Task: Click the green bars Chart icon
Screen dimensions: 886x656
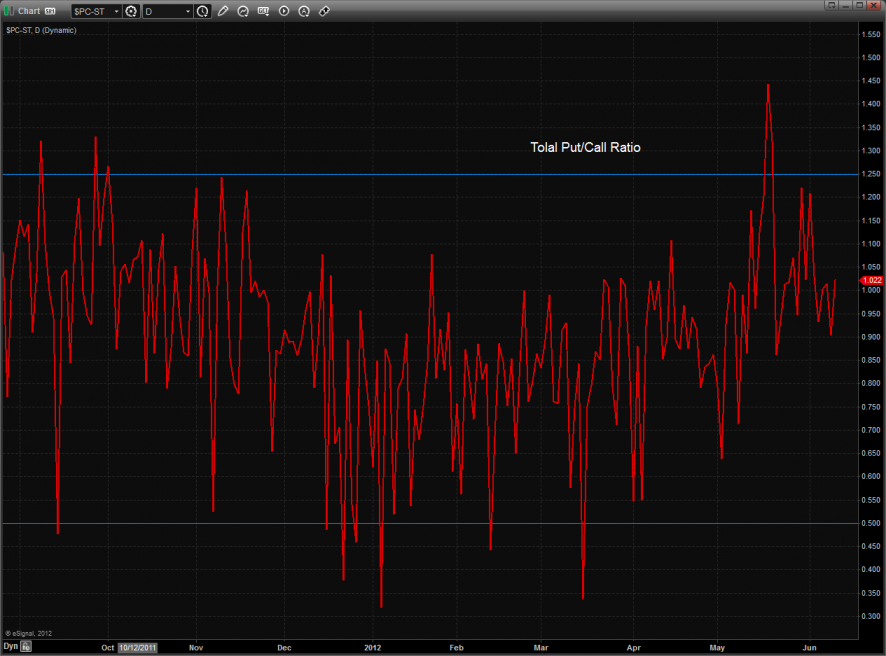Action: 8,11
